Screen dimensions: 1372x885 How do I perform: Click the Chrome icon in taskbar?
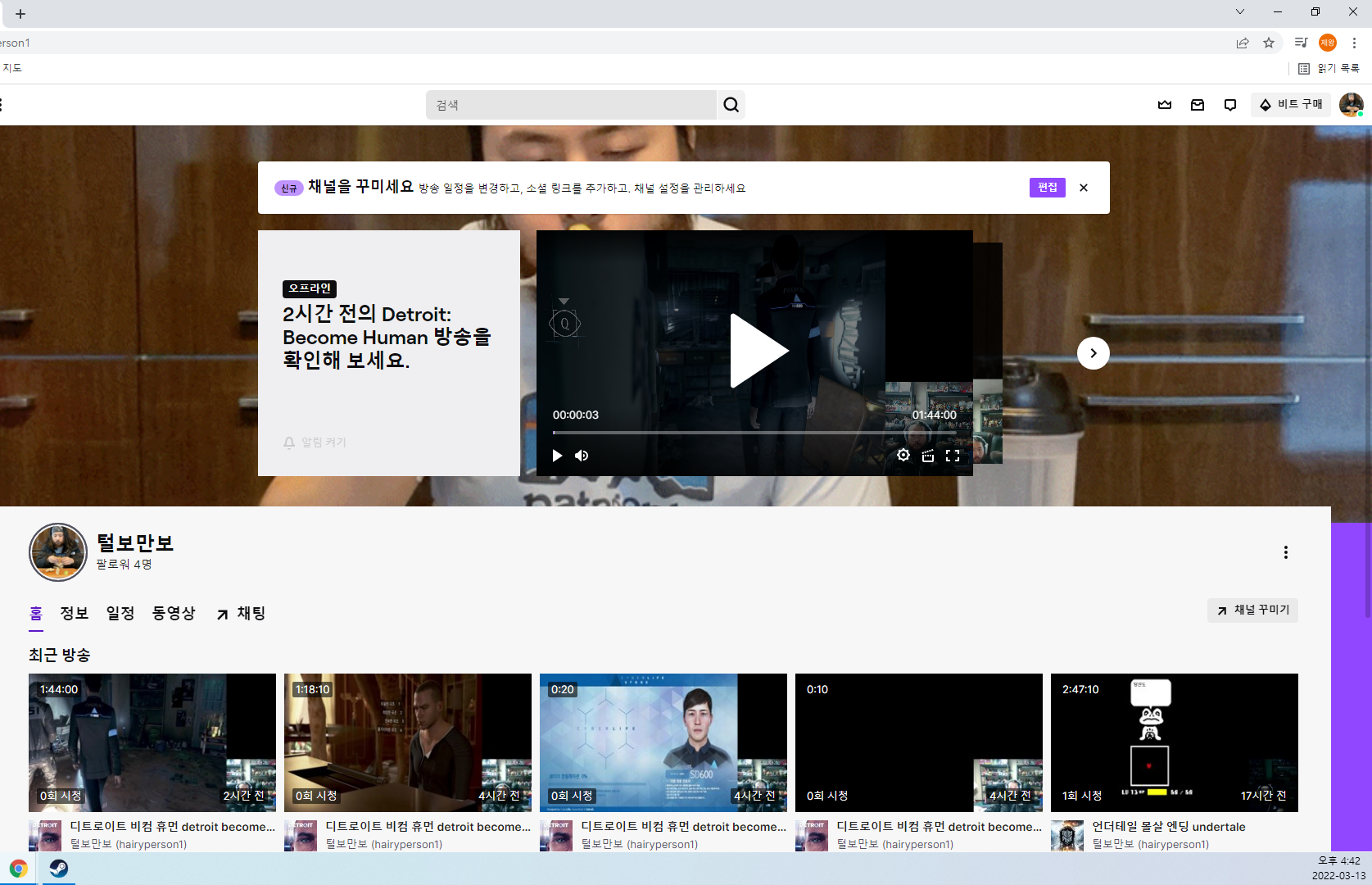(x=18, y=869)
